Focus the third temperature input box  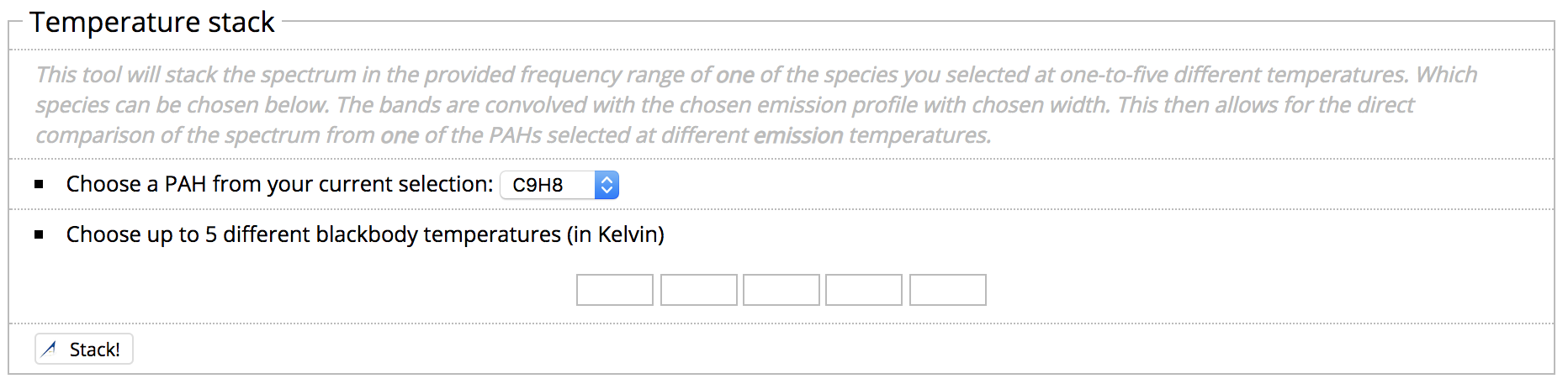[781, 290]
